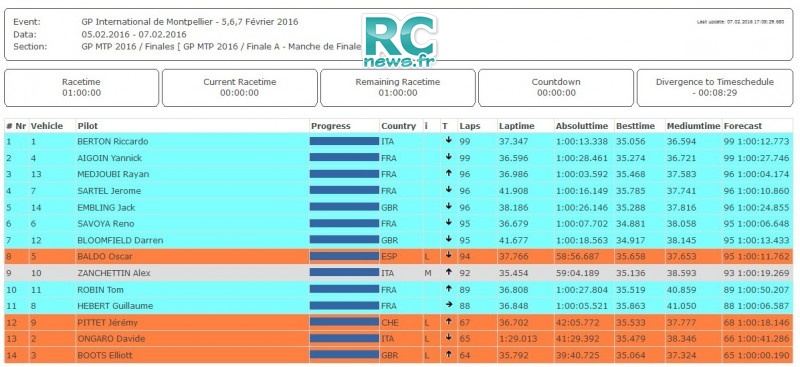The height and width of the screenshot is (367, 800).
Task: Click up arrow trend icon for ZANCHETTIN Alex
Action: (448, 273)
